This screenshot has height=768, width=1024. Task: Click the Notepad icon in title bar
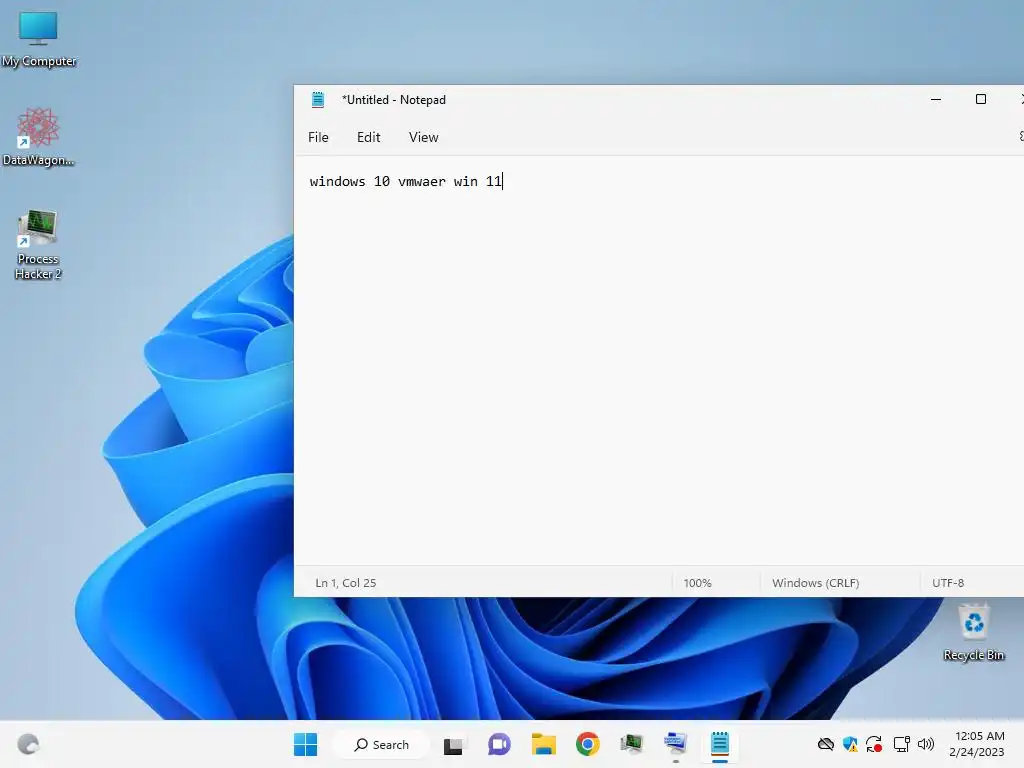pyautogui.click(x=318, y=99)
